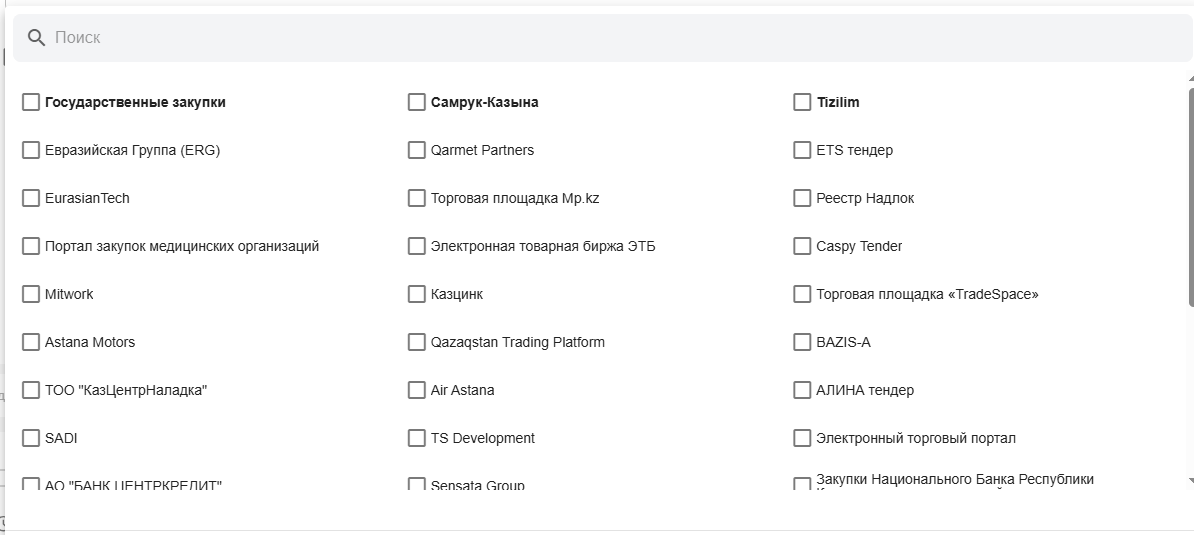Click the Astana Motors label

90,342
